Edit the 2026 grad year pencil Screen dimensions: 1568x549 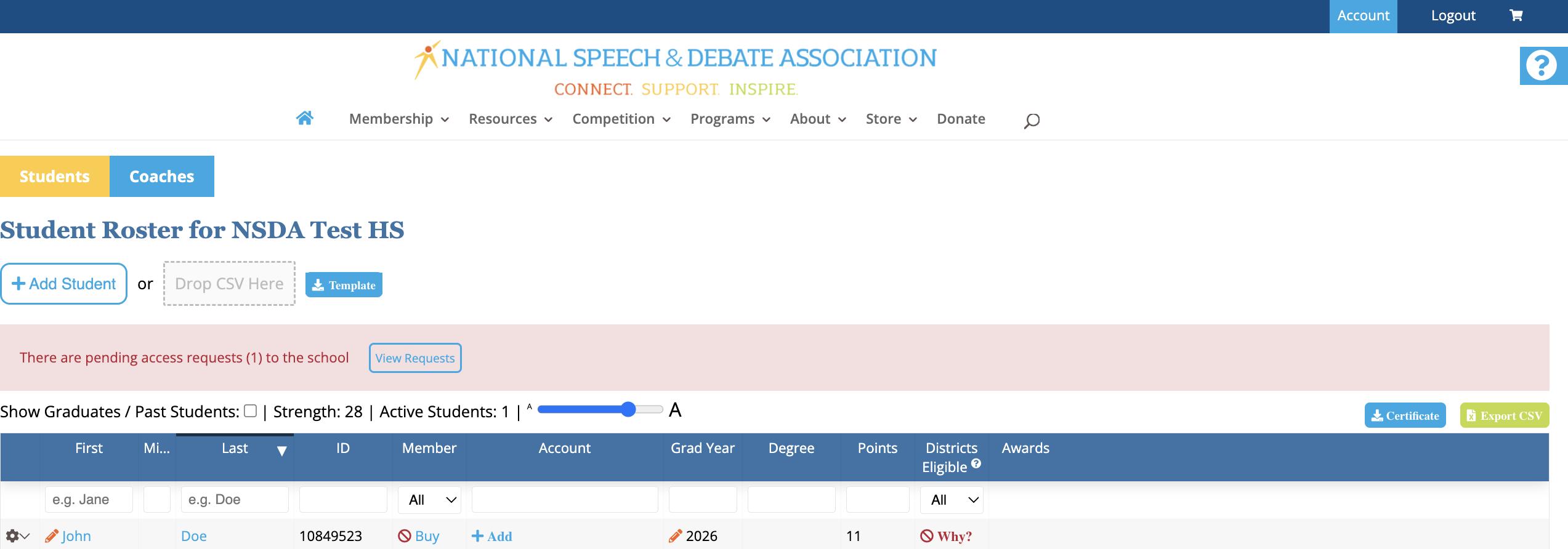coord(675,536)
